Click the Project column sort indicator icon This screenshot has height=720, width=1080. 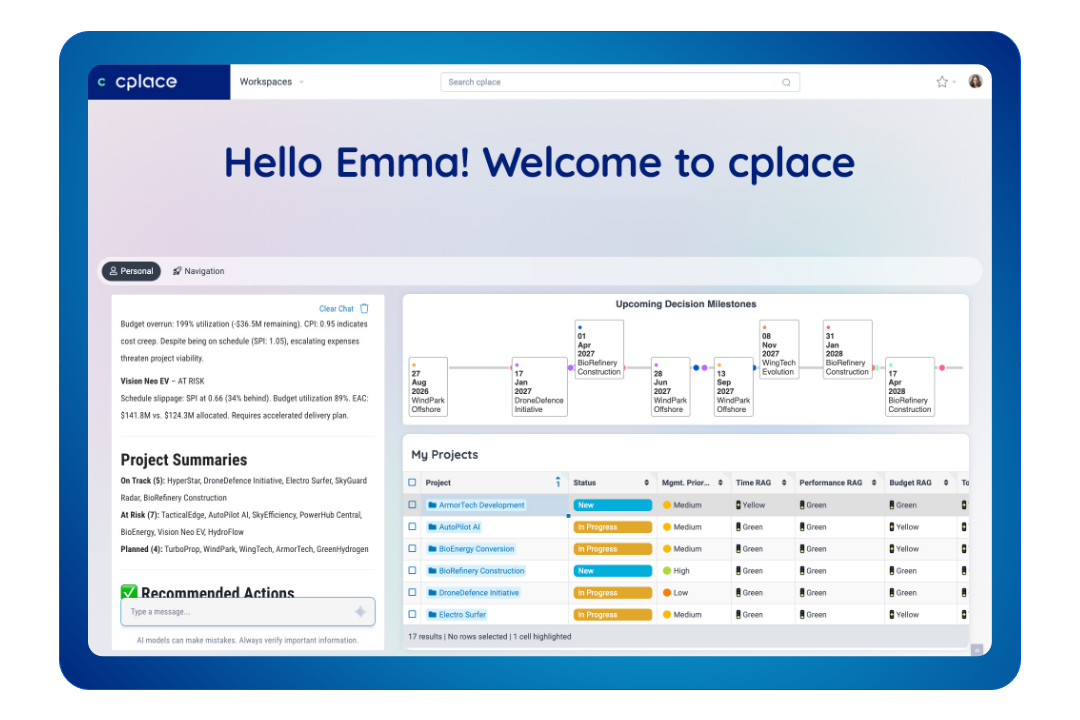click(558, 482)
